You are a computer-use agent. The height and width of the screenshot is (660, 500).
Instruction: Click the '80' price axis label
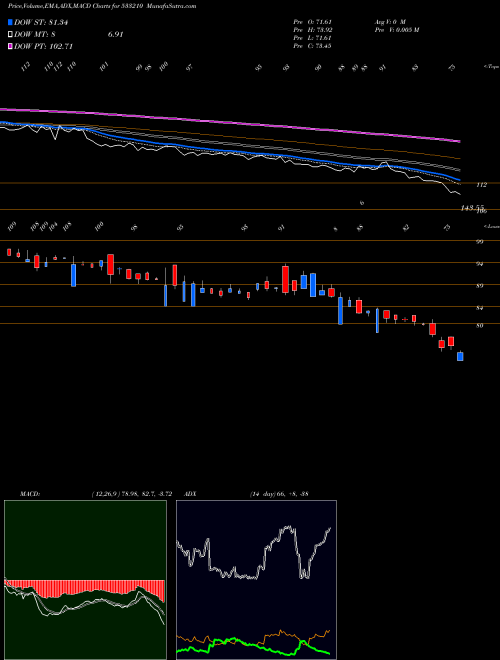(x=479, y=325)
